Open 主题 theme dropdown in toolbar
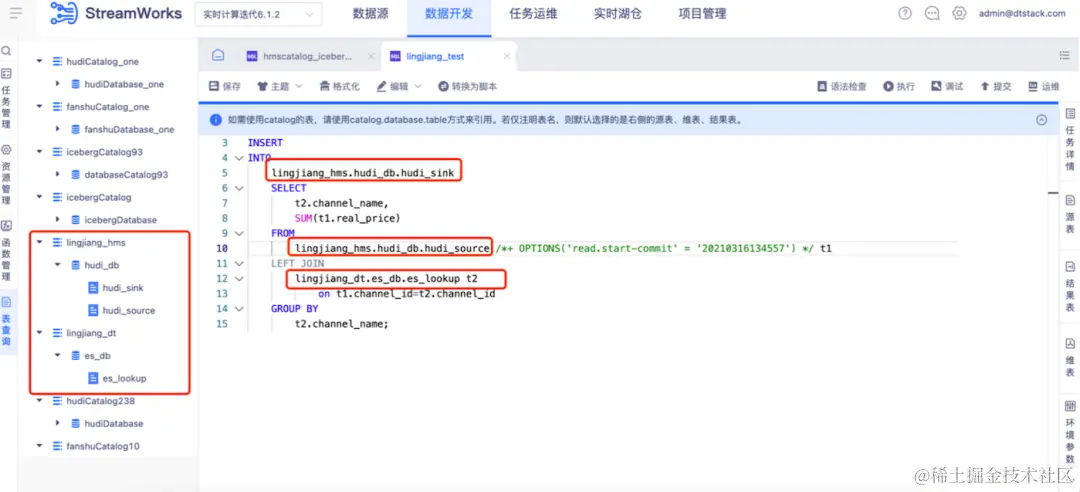The image size is (1080, 492). tap(280, 87)
